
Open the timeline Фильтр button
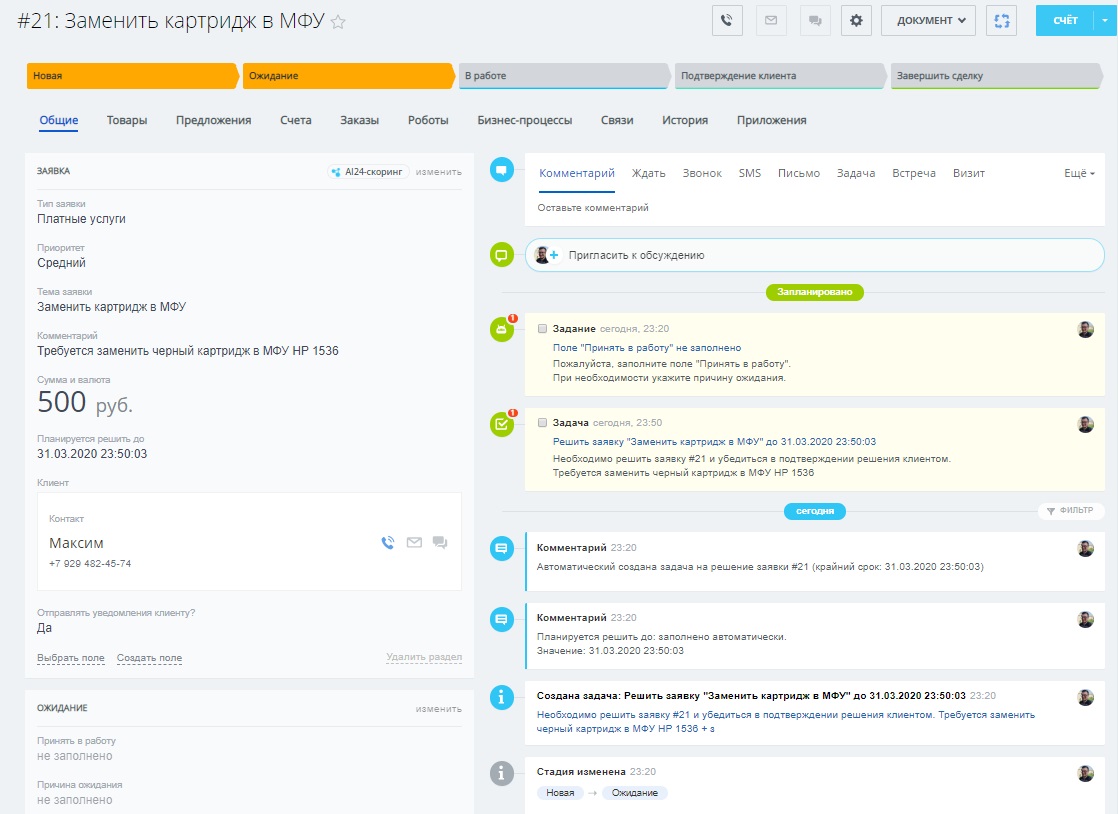1070,511
